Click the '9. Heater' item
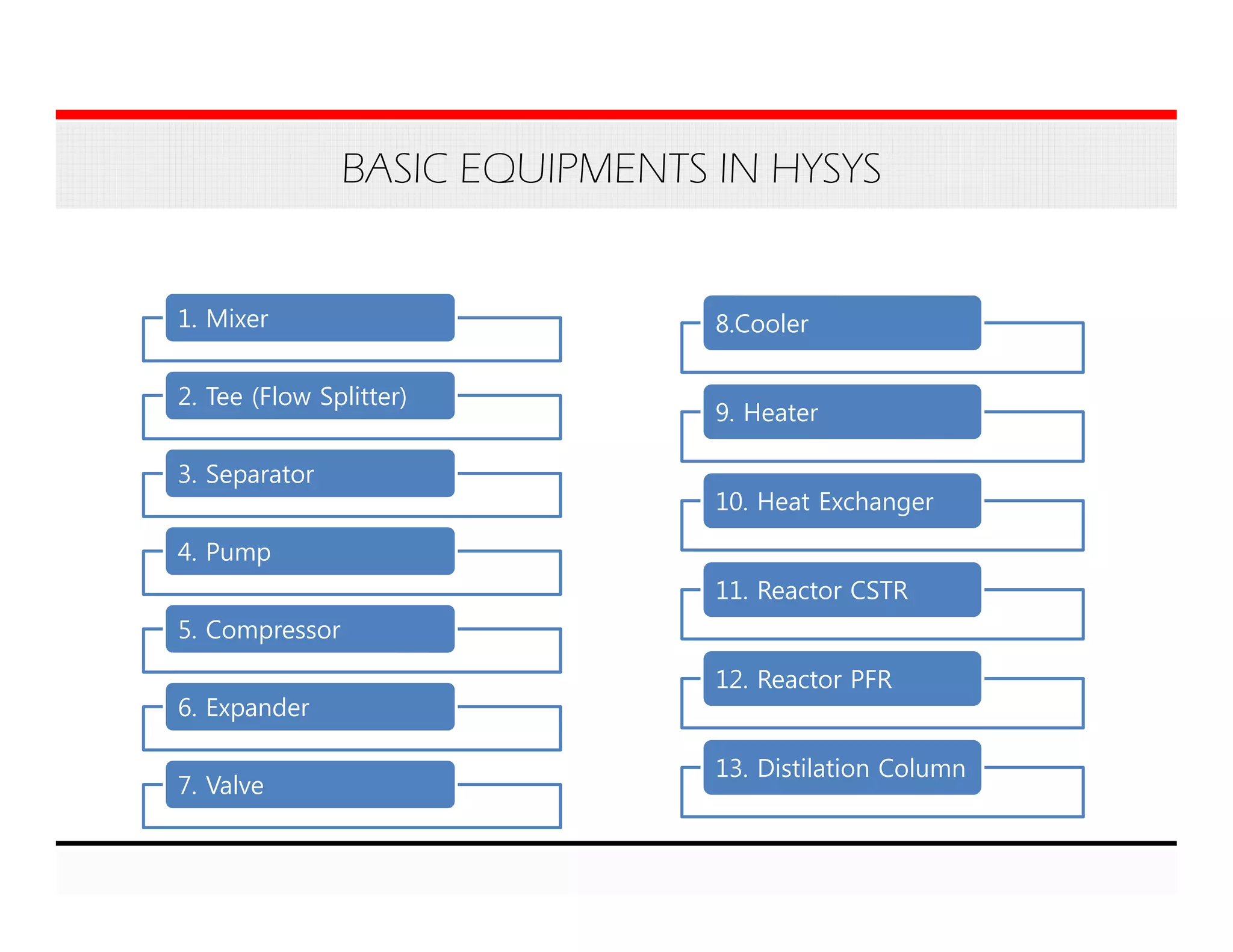 (x=842, y=412)
